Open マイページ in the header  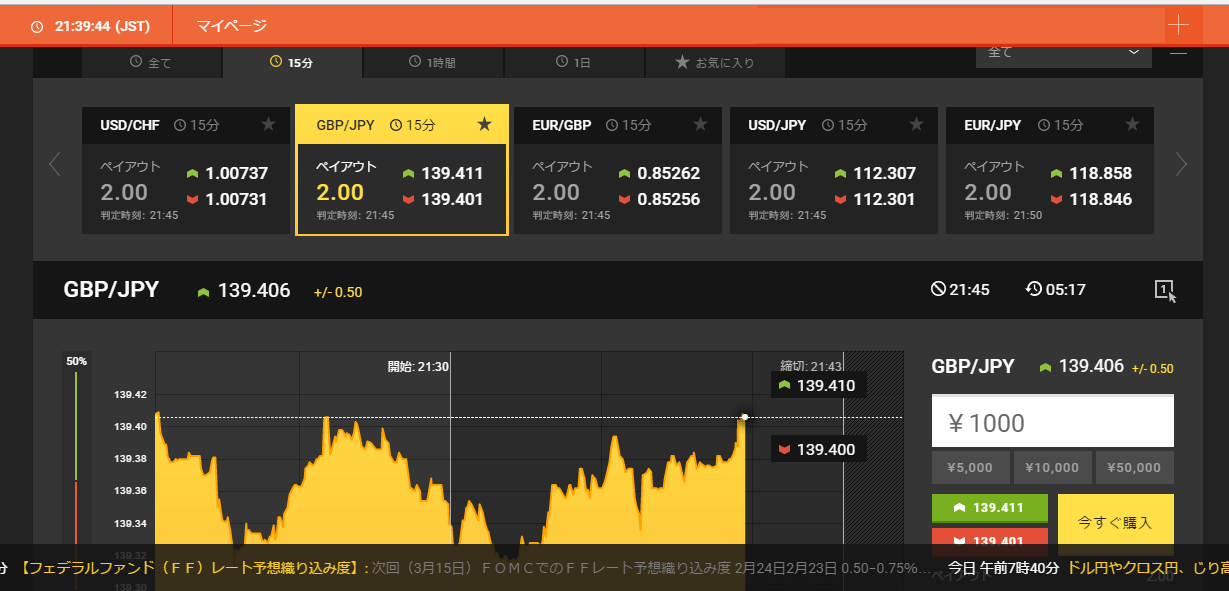click(231, 26)
